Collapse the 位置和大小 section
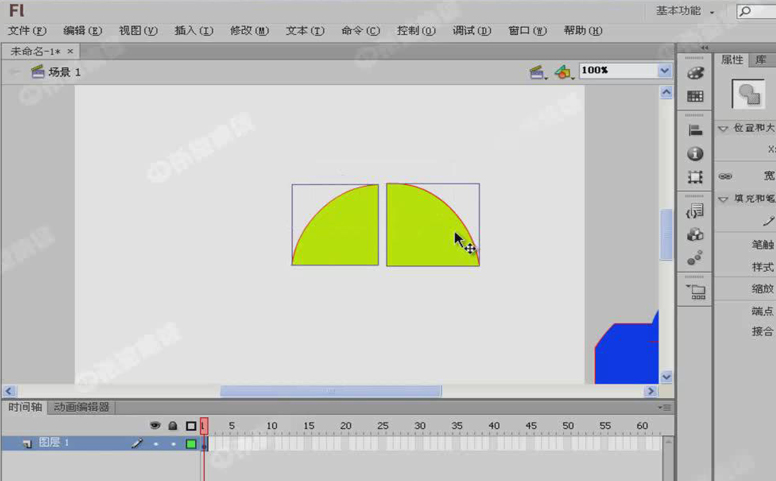Screen dimensions: 776x481 724,128
